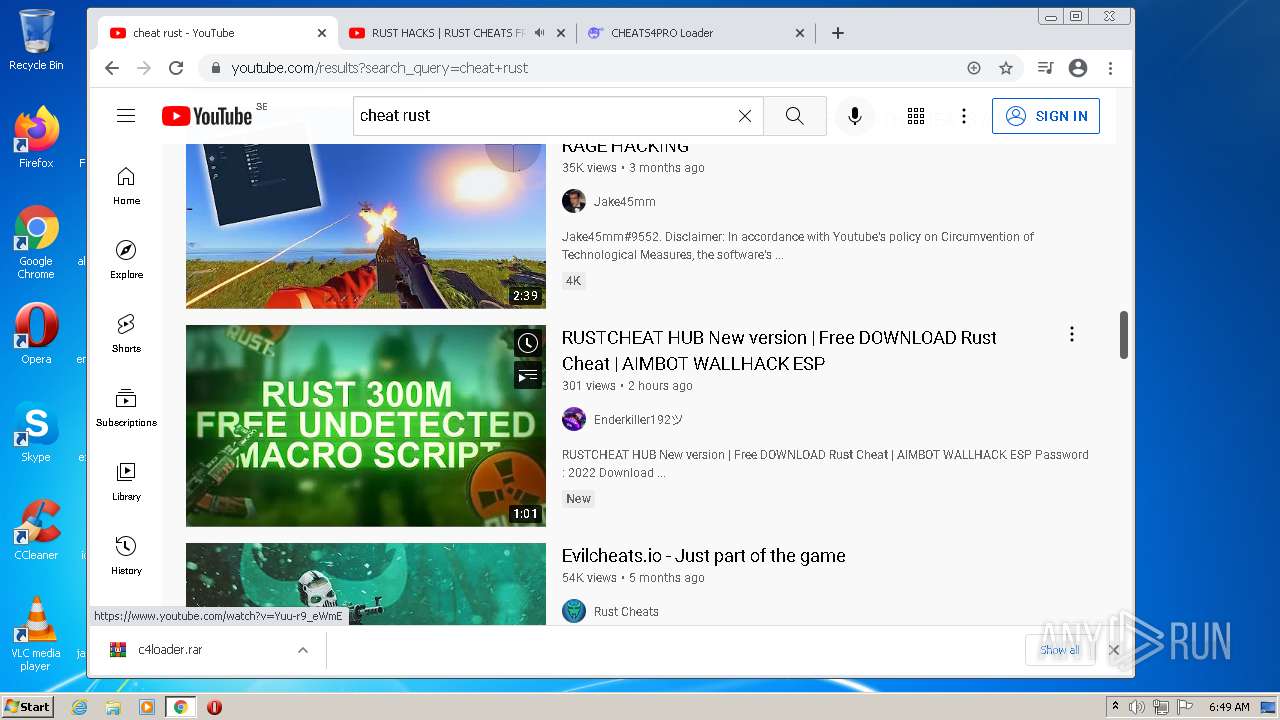
Task: Open Chrome profile avatar
Action: tap(1078, 68)
